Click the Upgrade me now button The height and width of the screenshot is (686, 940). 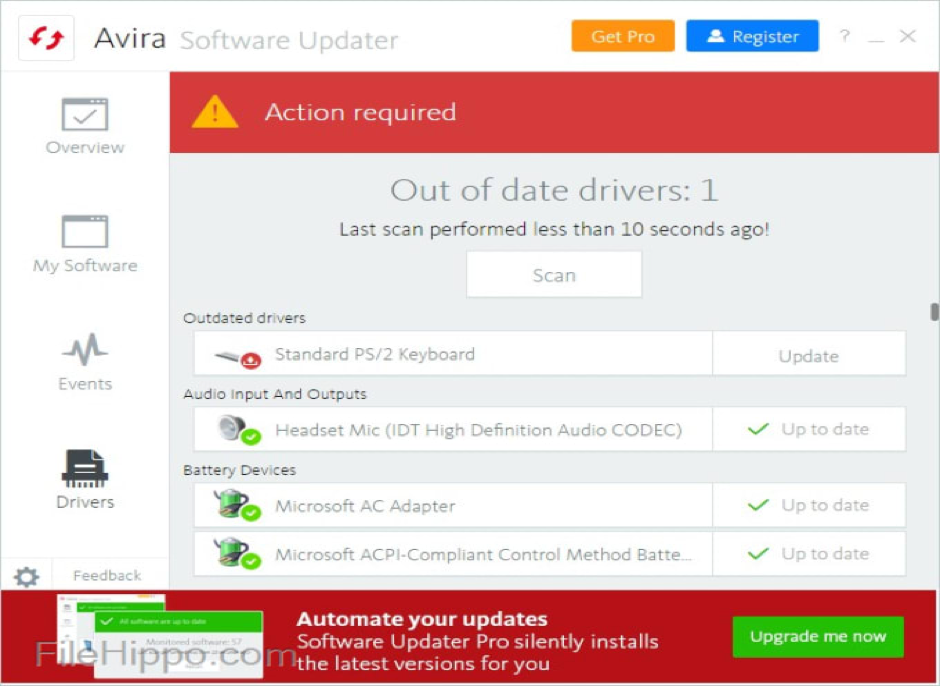click(x=817, y=636)
